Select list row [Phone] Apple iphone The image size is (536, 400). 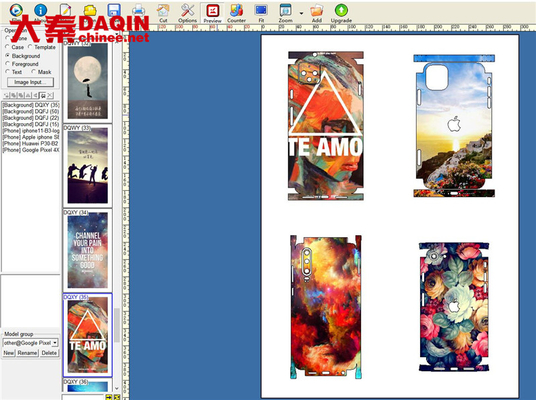31,137
